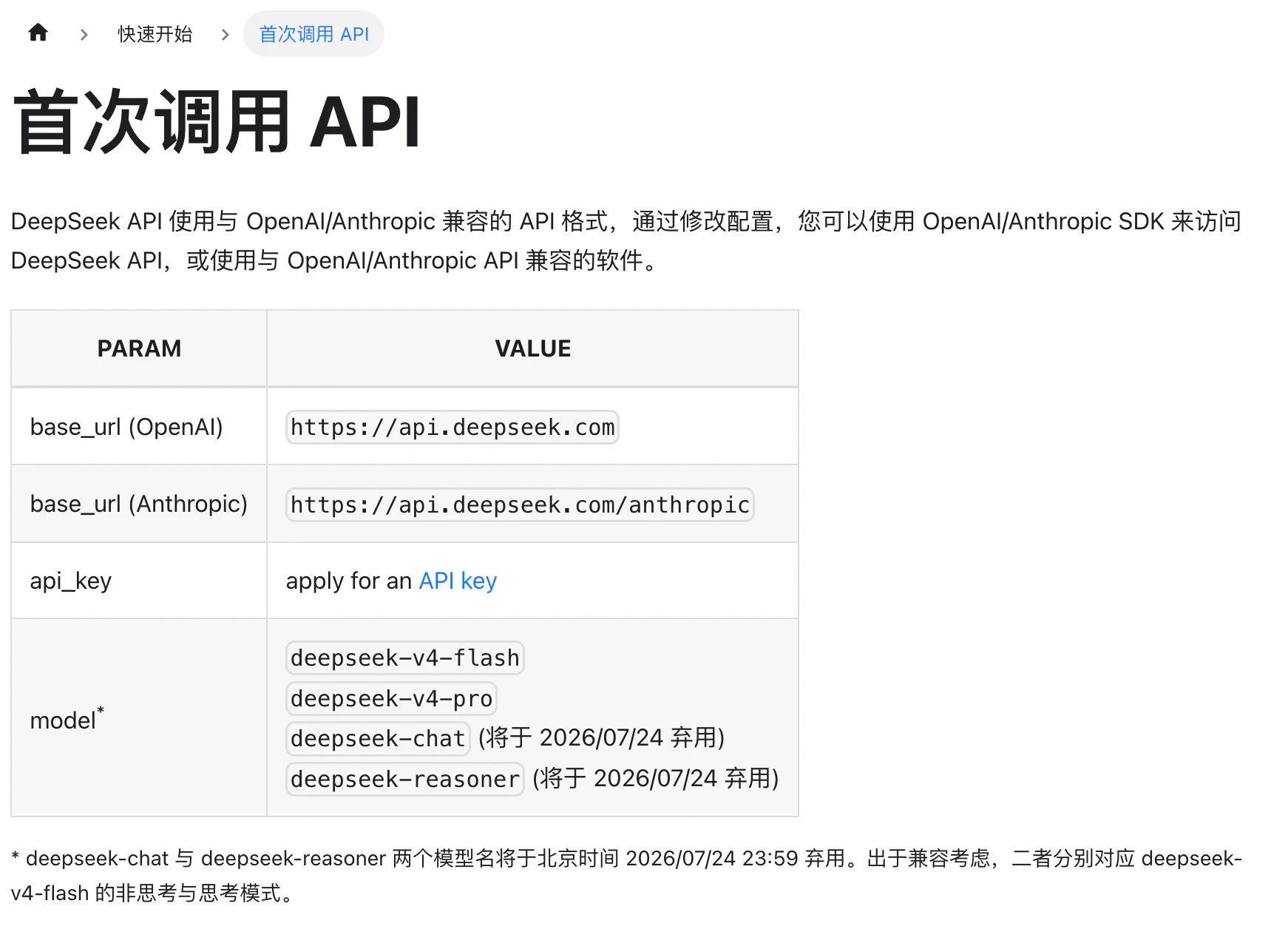Open the API key link
This screenshot has width=1288, height=929.
[458, 581]
